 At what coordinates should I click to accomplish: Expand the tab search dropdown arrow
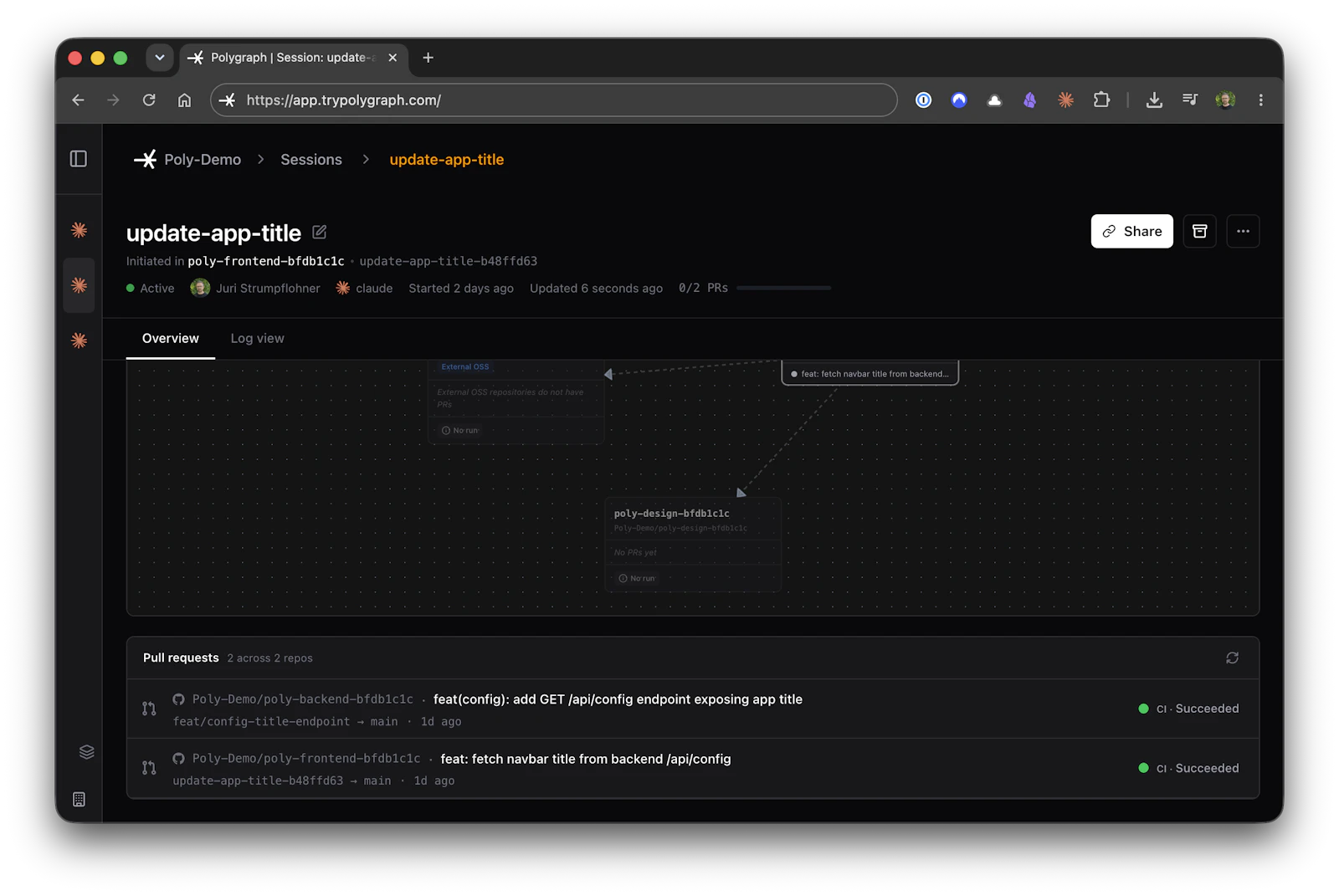pyautogui.click(x=160, y=58)
